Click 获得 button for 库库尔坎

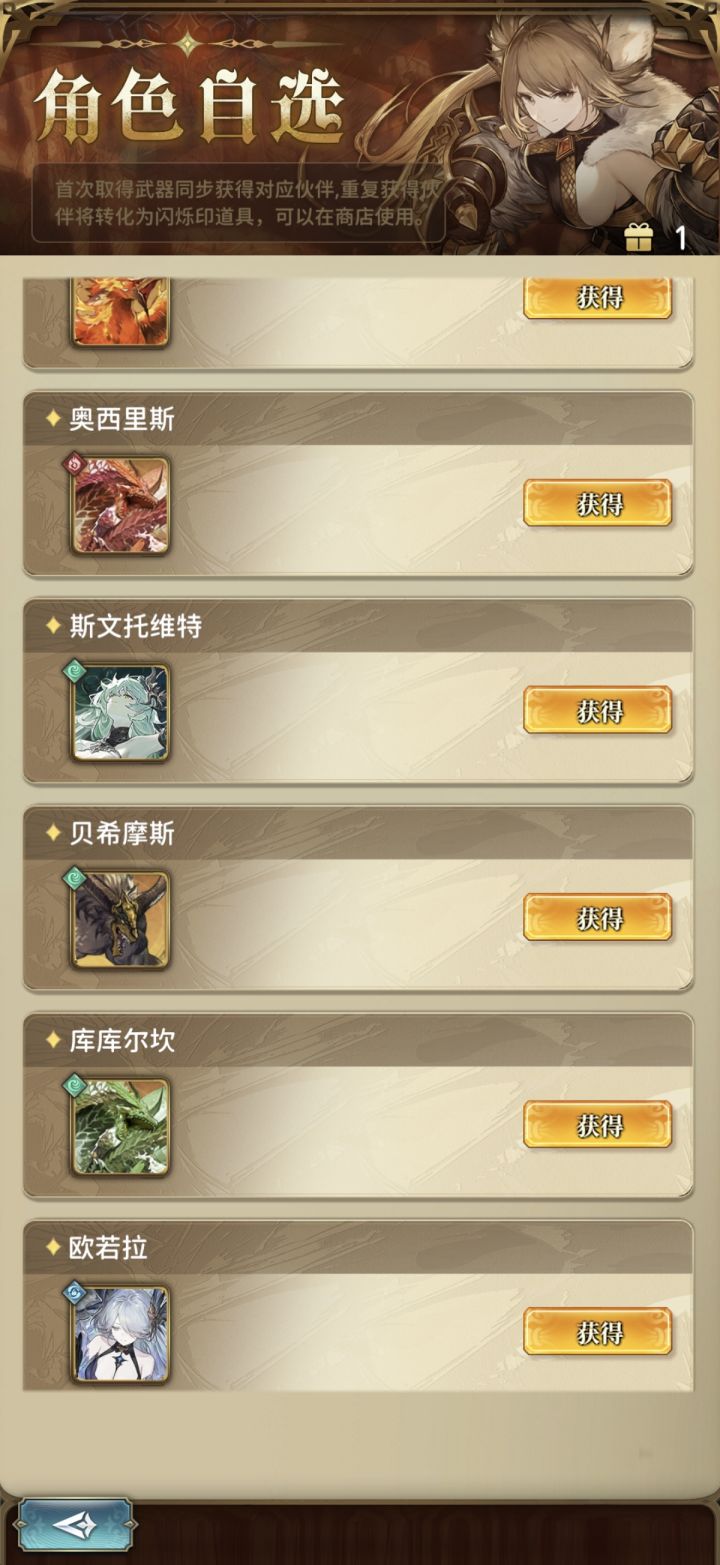point(598,1124)
